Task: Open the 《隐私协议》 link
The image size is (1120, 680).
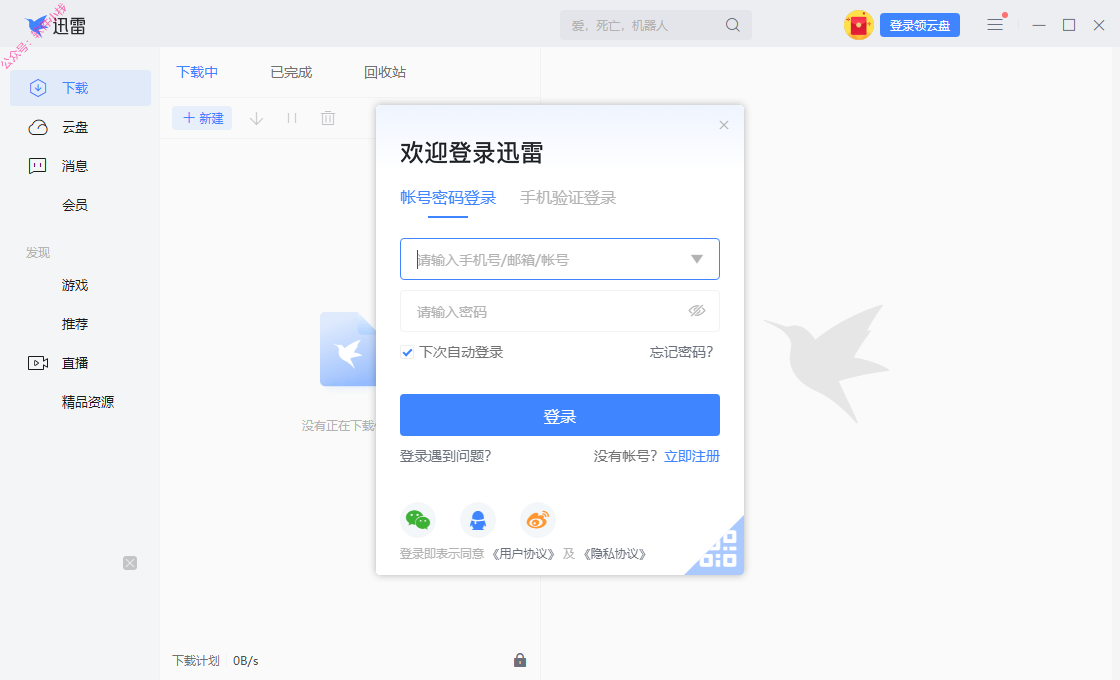Action: click(614, 554)
